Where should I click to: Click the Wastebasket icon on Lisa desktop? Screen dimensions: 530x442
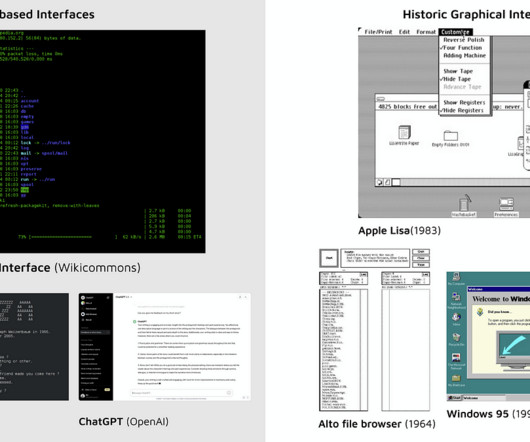[x=464, y=205]
